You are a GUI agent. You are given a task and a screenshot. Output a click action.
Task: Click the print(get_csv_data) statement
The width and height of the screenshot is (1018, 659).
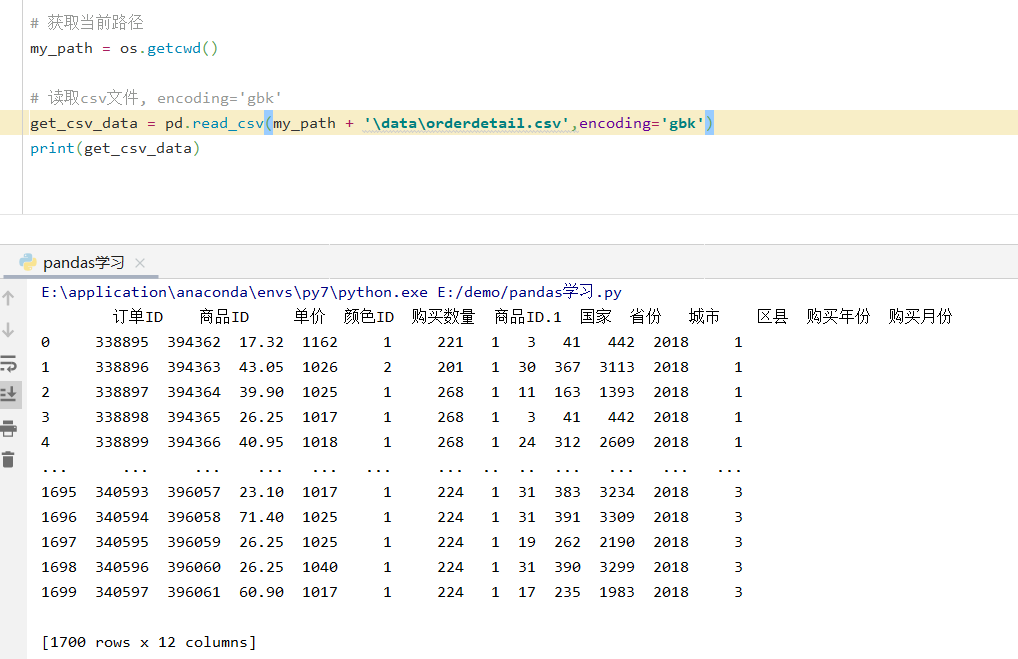click(x=115, y=149)
